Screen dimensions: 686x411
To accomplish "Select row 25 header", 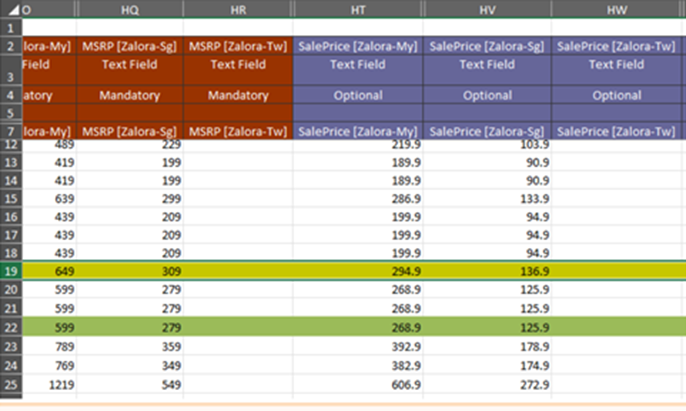I will click(x=11, y=384).
